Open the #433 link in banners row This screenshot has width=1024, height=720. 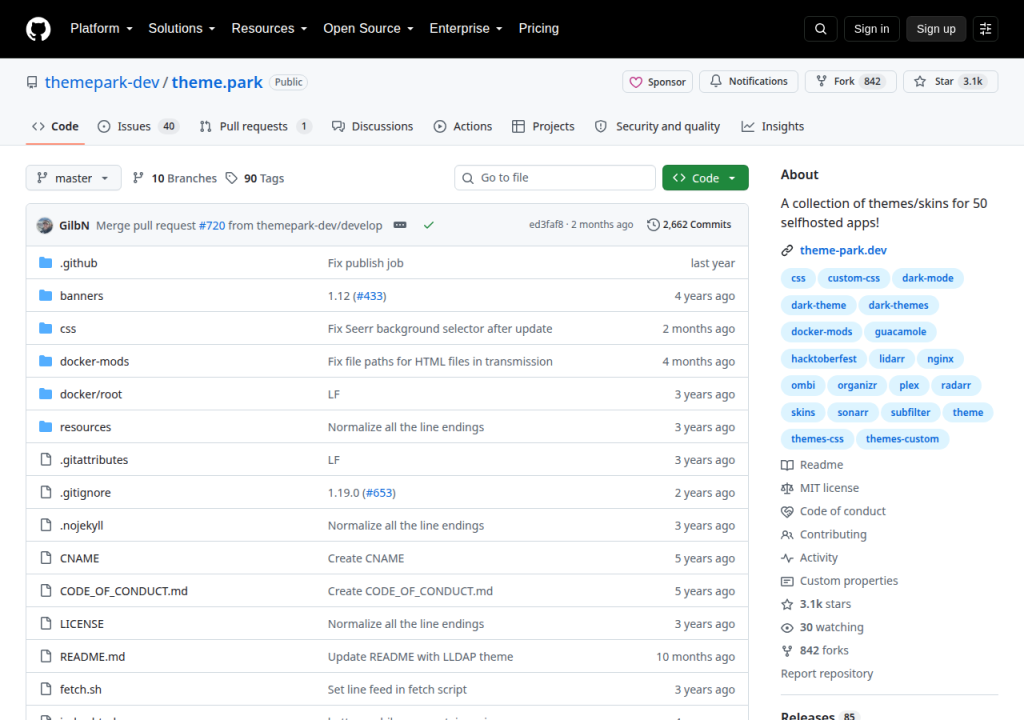tap(370, 296)
